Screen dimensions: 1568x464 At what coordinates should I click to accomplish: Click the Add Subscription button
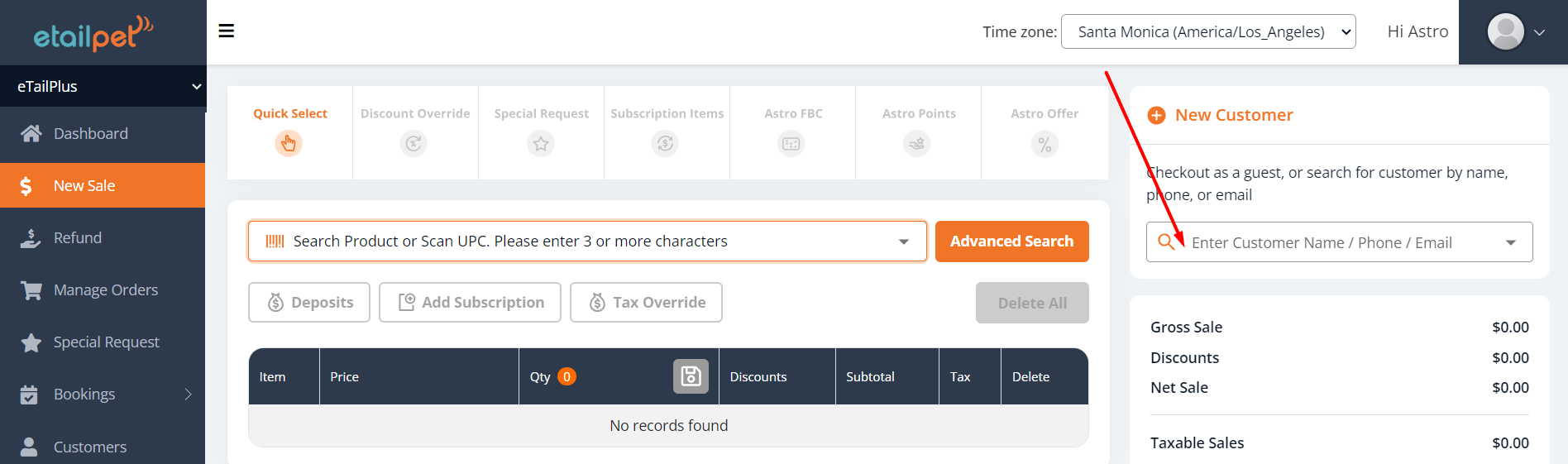(x=470, y=303)
